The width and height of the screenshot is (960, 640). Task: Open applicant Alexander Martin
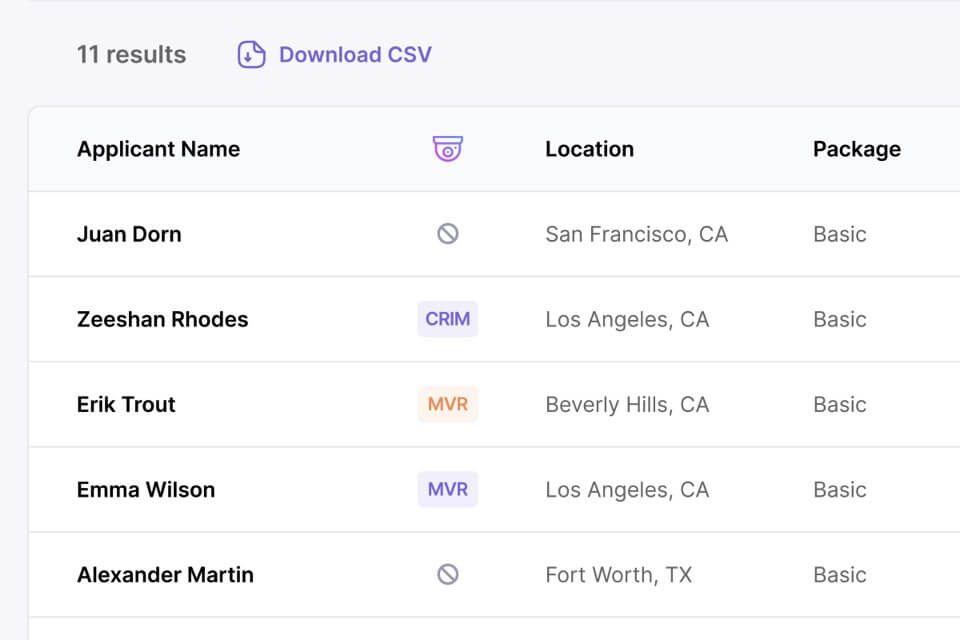[165, 574]
